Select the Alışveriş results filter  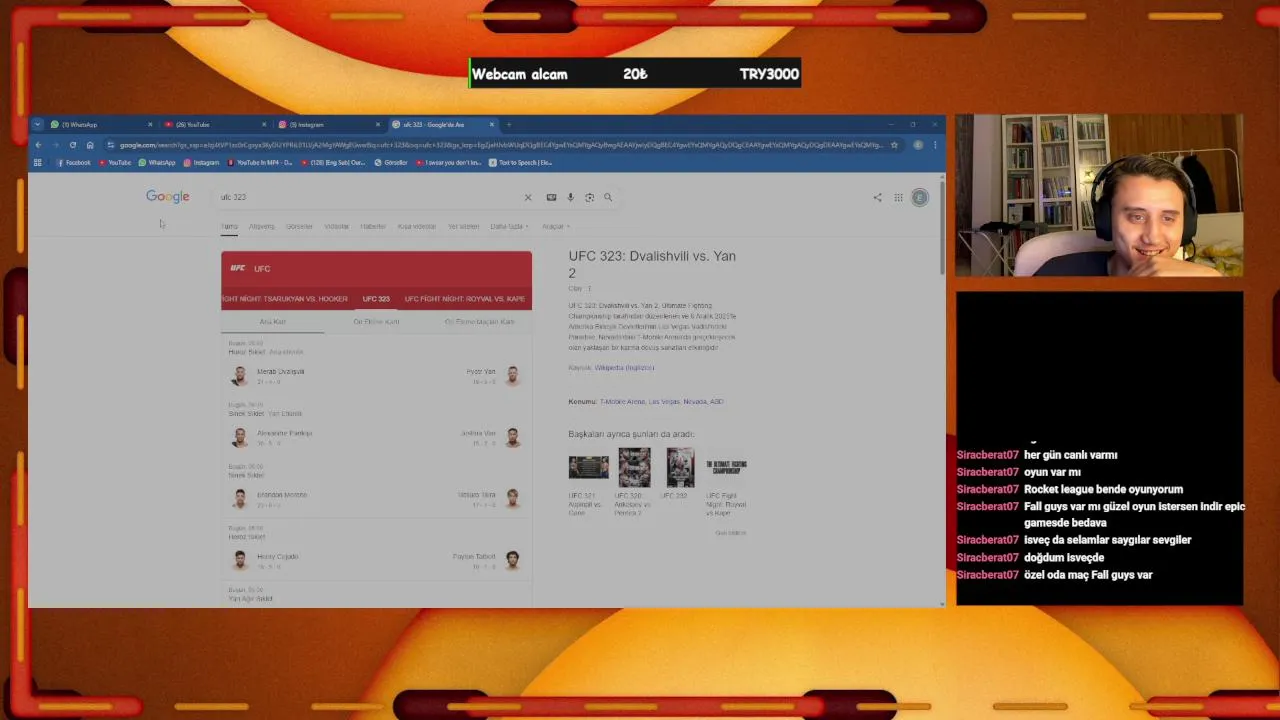(262, 226)
